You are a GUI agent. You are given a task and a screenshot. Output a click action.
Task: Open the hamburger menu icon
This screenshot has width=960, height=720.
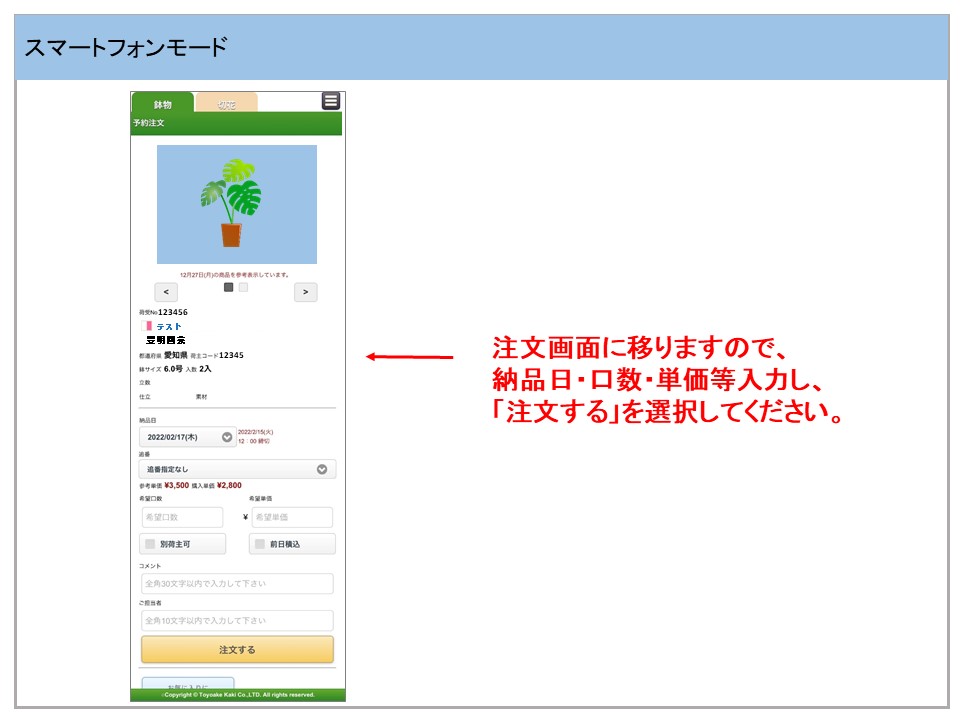331,101
